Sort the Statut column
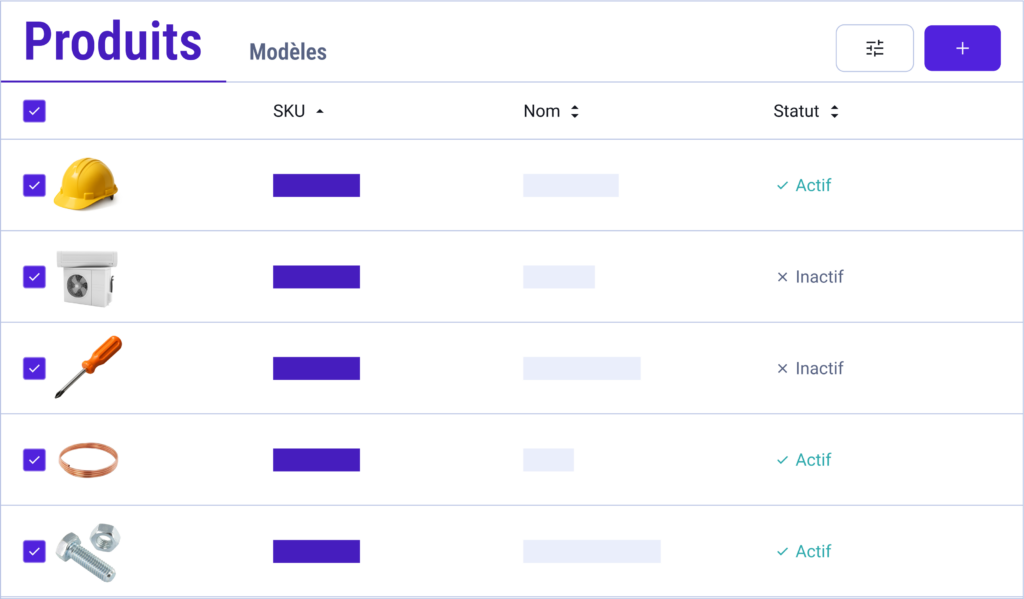1024x599 pixels. click(x=835, y=112)
